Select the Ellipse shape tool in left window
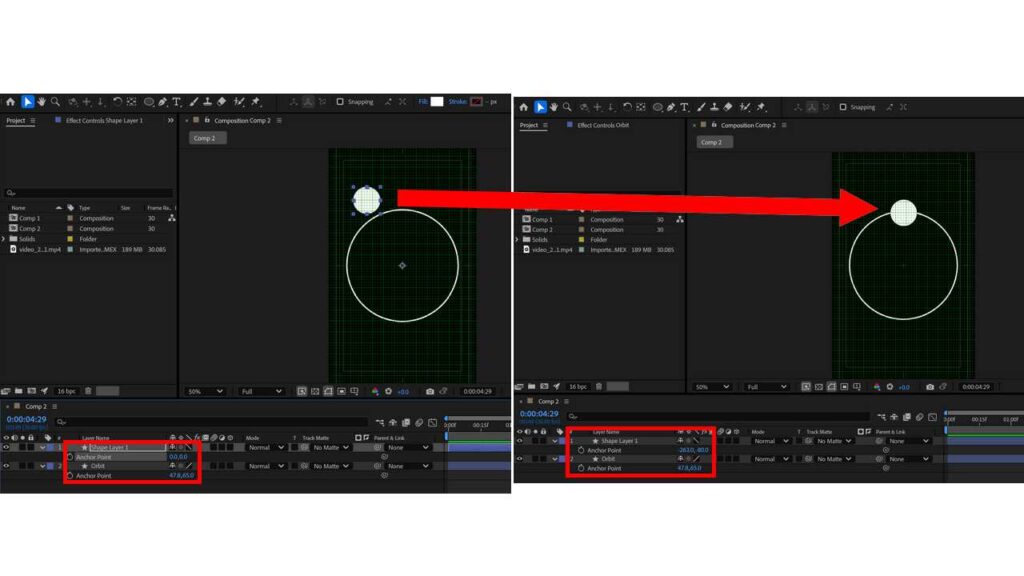The image size is (1024, 576). pyautogui.click(x=149, y=102)
